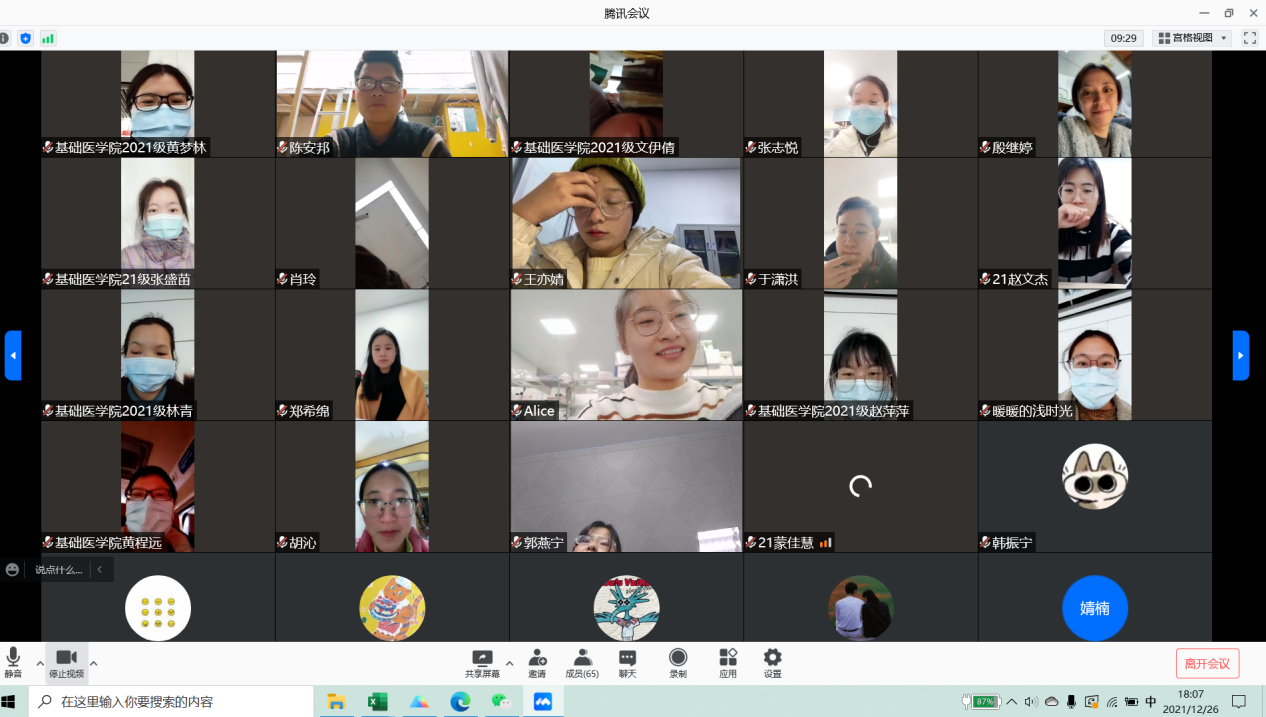Click the 说点什么 chat input
Viewport: 1266px width, 717px height.
(x=59, y=570)
